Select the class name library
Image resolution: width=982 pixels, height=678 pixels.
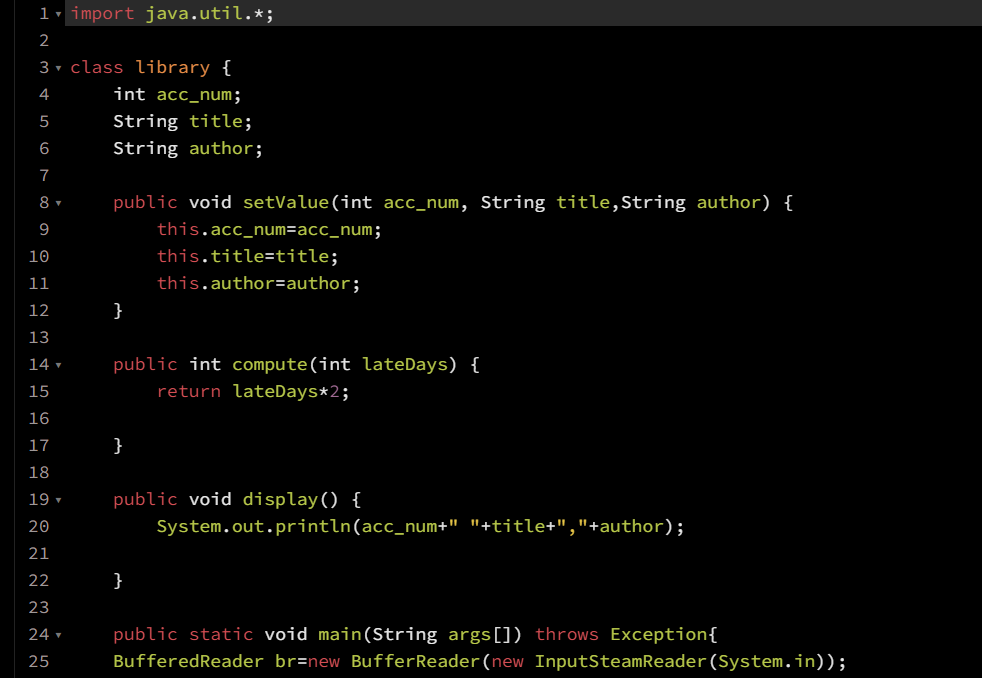click(172, 67)
